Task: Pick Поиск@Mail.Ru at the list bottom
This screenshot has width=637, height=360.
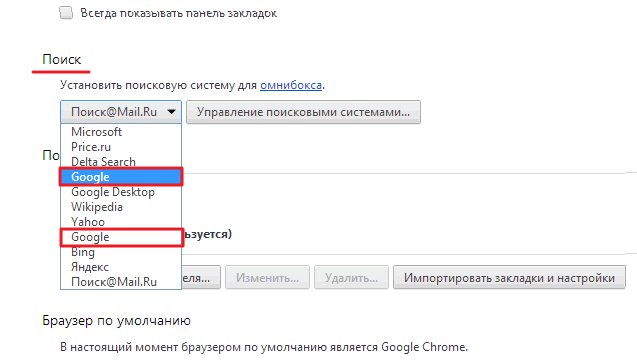Action: [x=121, y=282]
